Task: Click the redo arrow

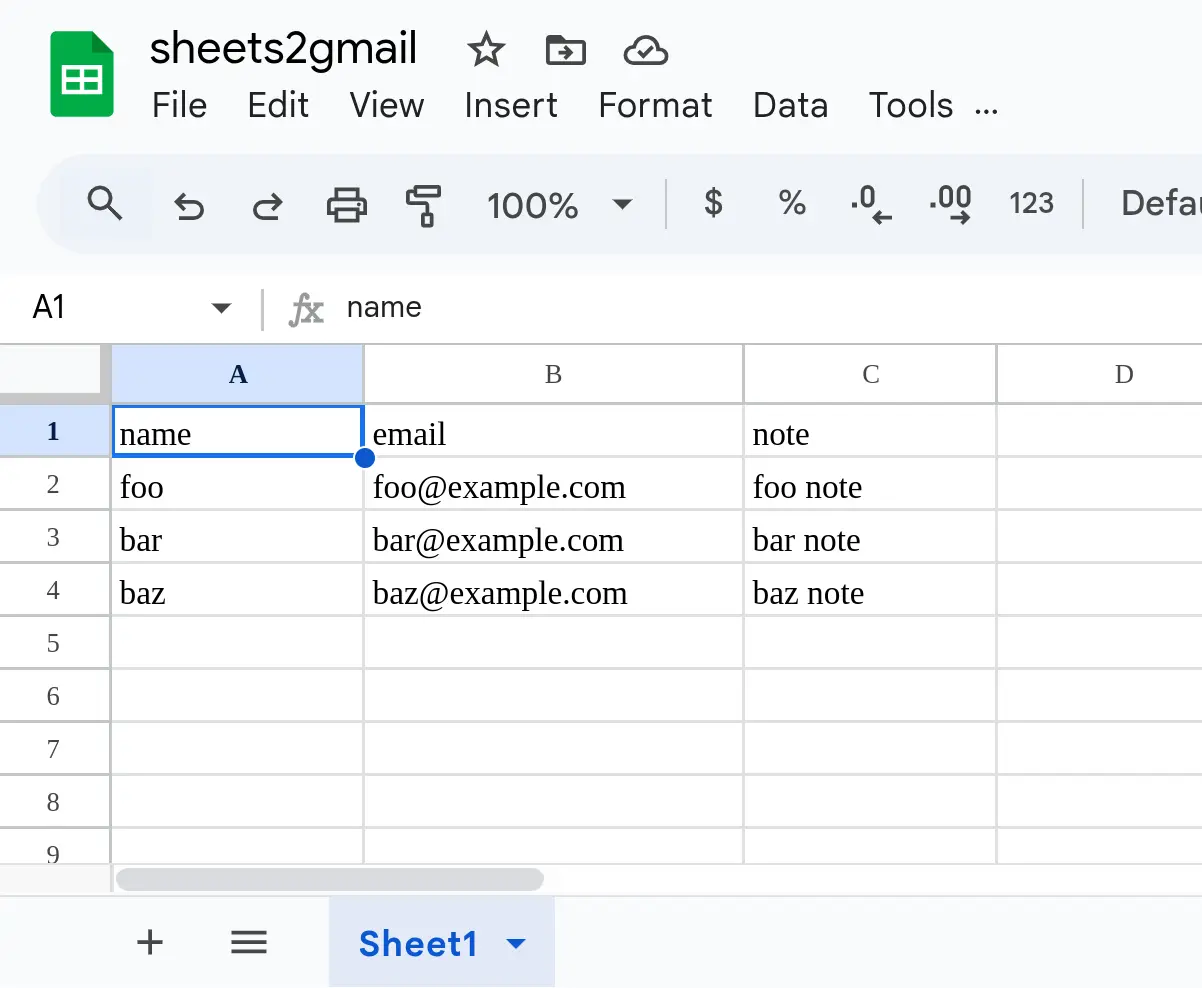Action: click(x=267, y=206)
